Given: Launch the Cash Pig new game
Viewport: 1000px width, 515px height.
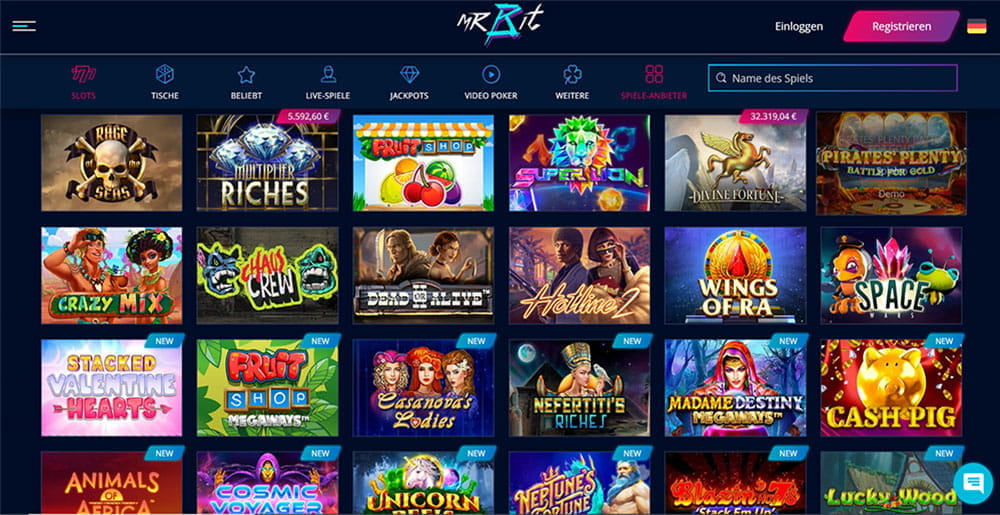Looking at the screenshot, I should click(x=892, y=388).
